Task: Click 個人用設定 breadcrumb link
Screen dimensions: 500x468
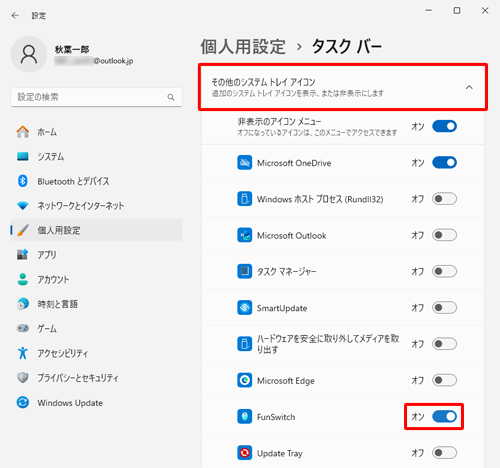Action: pyautogui.click(x=243, y=46)
